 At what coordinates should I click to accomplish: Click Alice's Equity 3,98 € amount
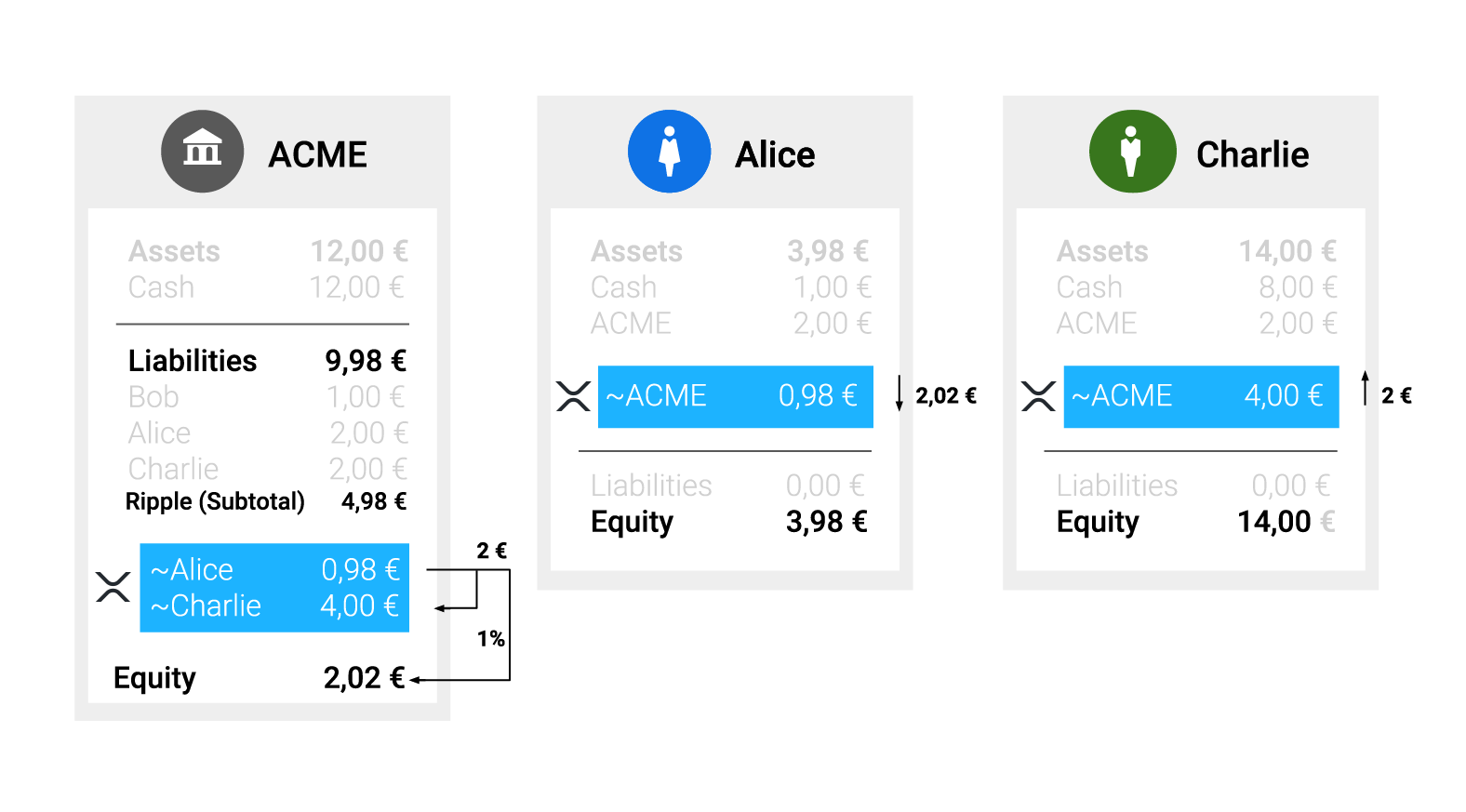click(826, 522)
